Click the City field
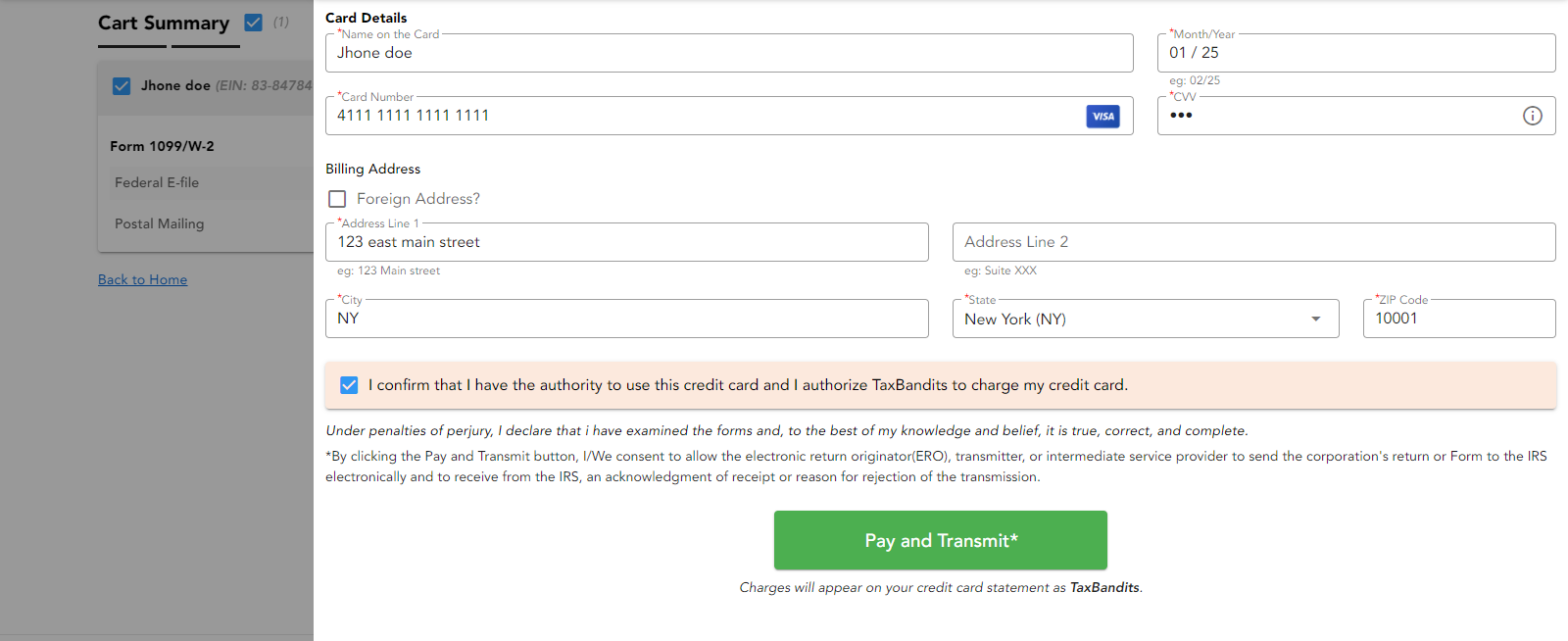This screenshot has height=641, width=1568. click(626, 318)
